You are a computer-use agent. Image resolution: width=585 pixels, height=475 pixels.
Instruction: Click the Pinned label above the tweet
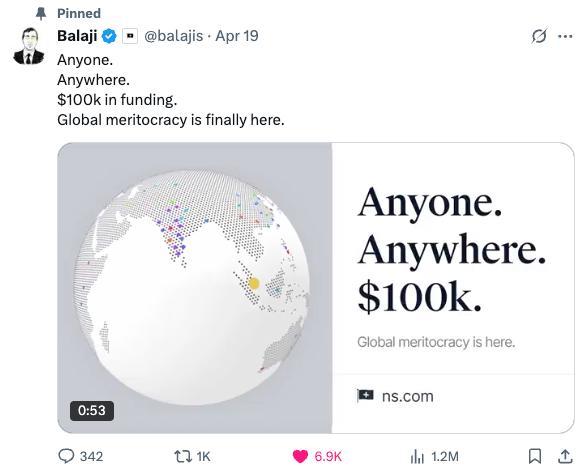(79, 13)
